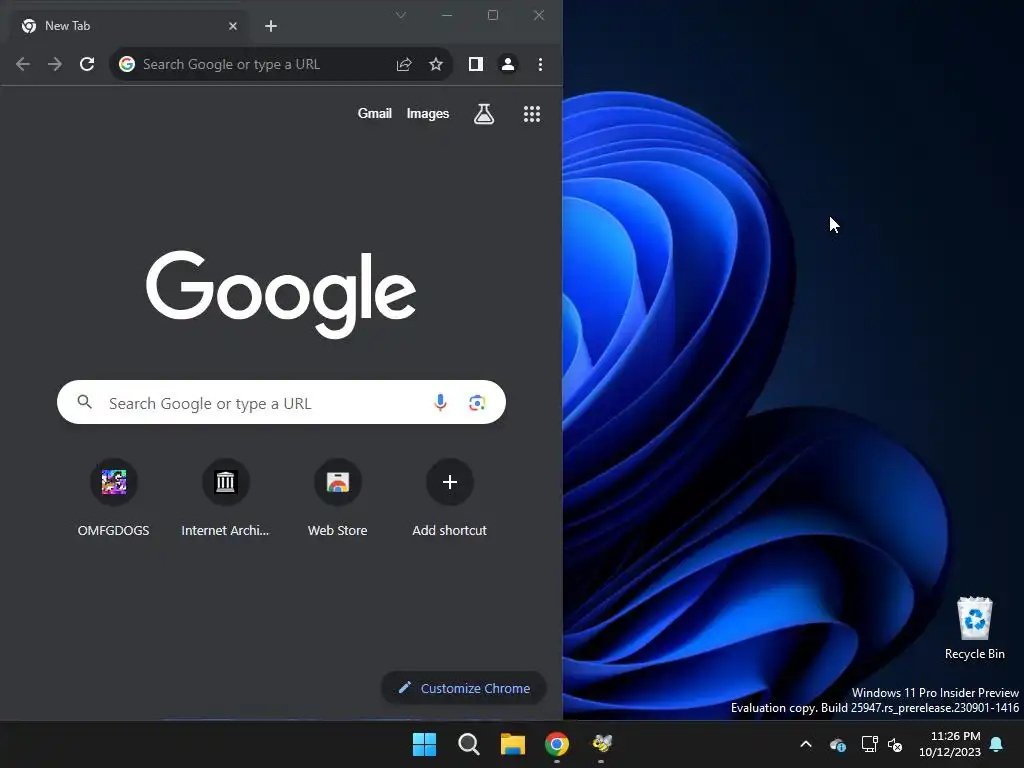Viewport: 1024px width, 768px height.
Task: Search by image with Google Lens
Action: click(477, 402)
